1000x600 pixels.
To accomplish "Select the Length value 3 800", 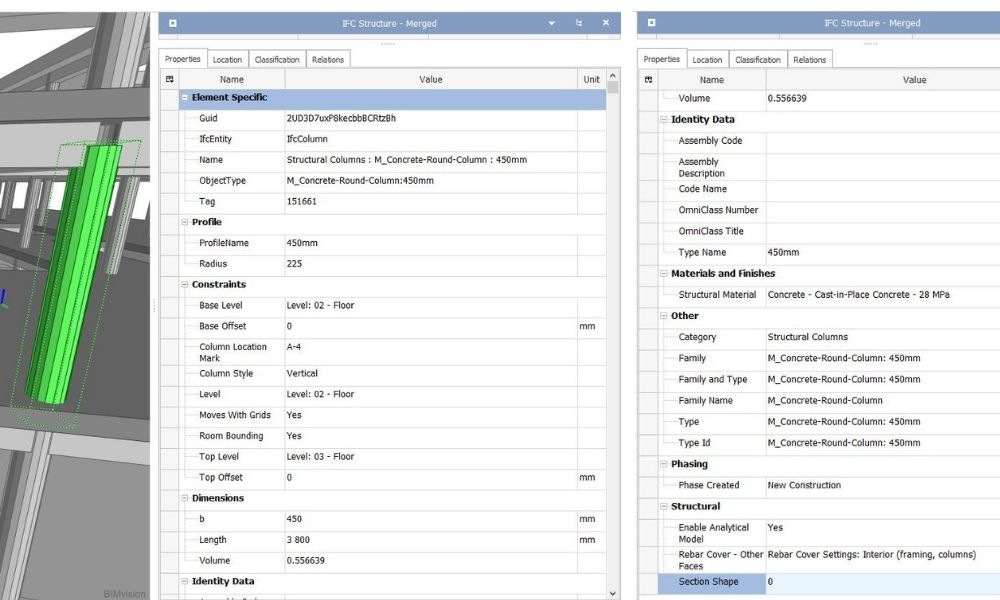I will click(298, 539).
